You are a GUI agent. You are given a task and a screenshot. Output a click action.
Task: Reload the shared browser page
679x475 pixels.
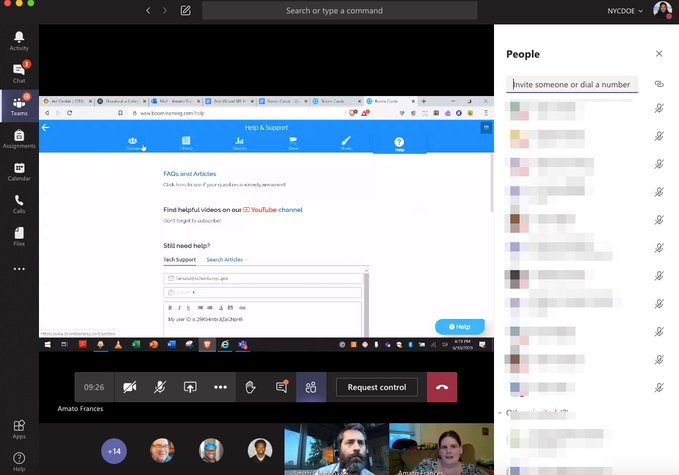70,113
